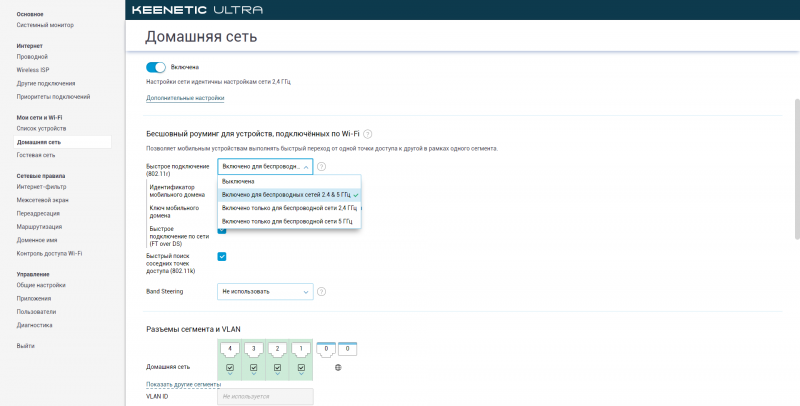Open 'Приоритеты подключений' menu item

tap(53, 96)
